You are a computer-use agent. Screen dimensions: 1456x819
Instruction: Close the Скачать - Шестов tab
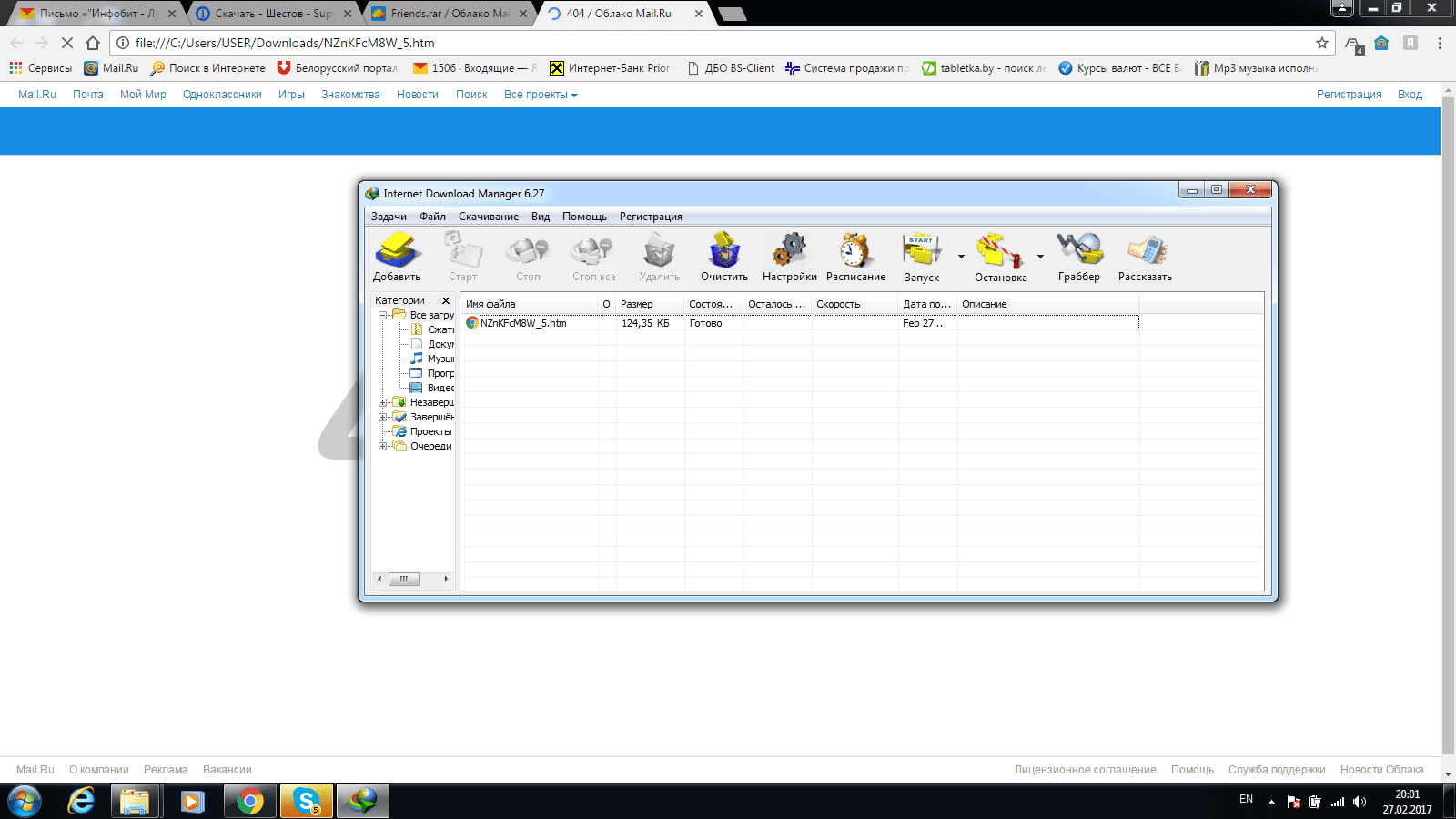point(348,14)
